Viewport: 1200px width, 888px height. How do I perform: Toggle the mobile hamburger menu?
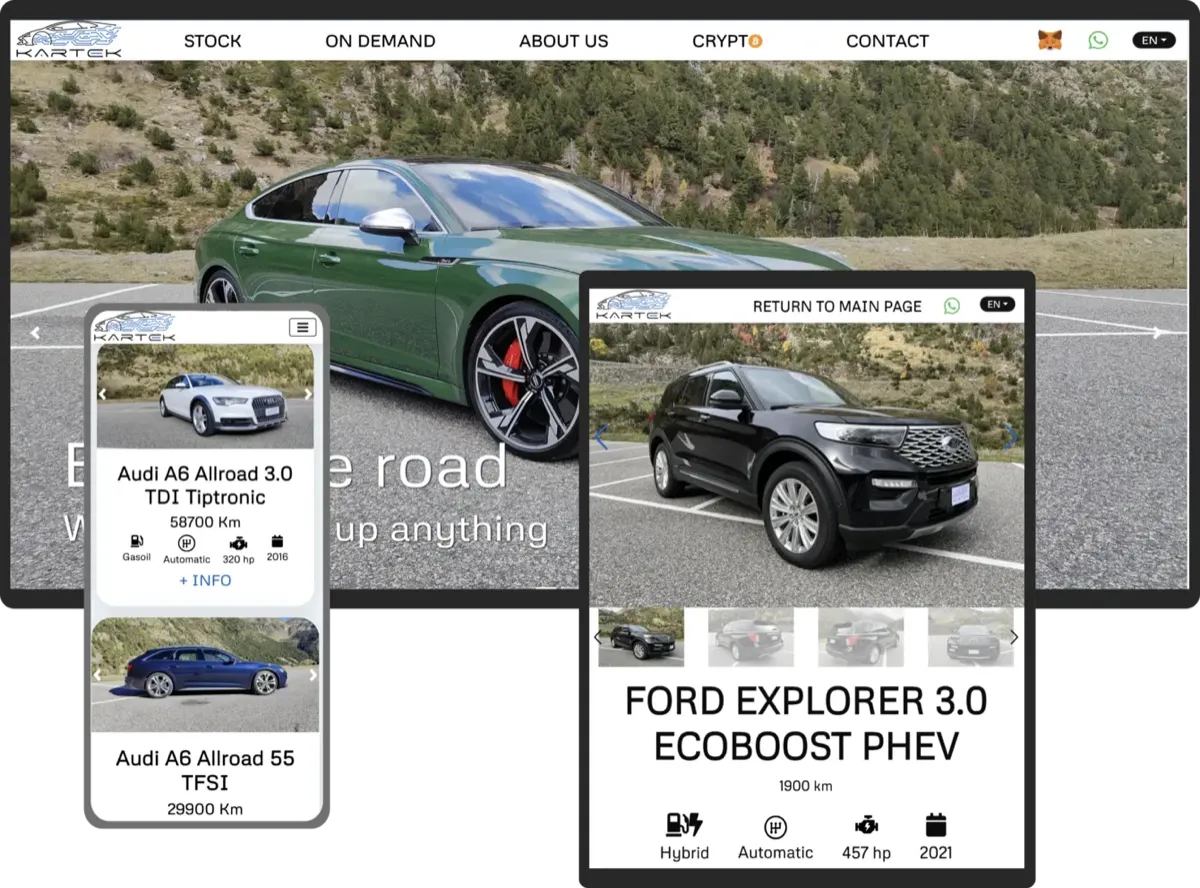coord(301,328)
